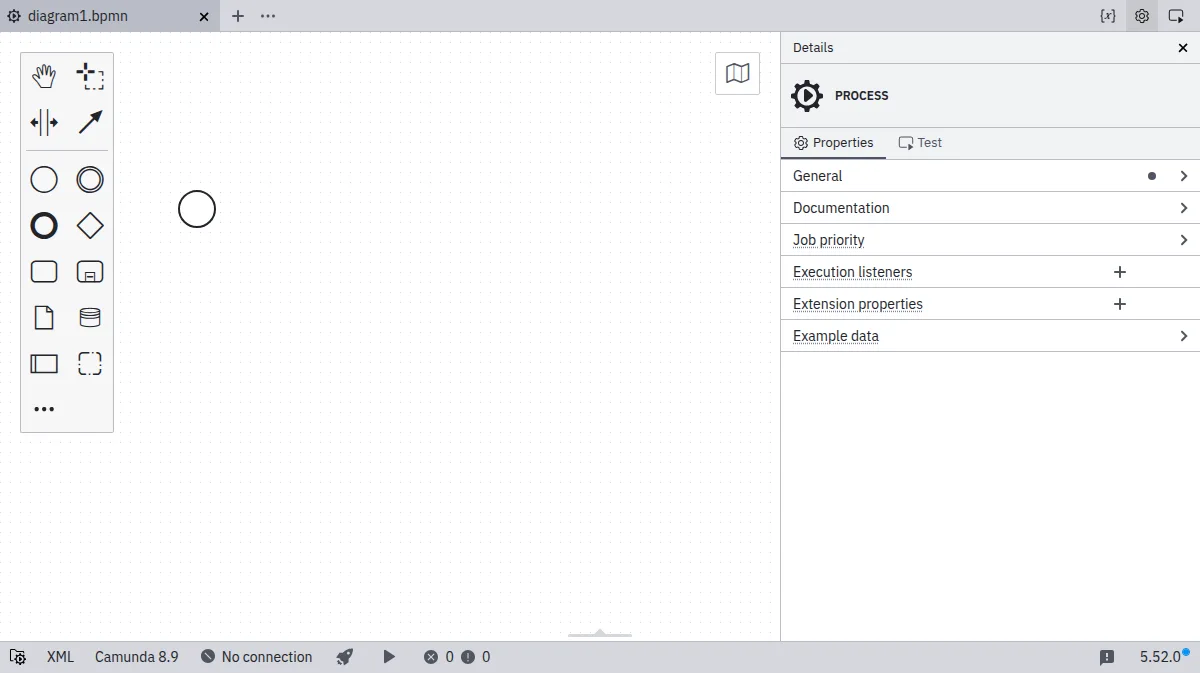Create a data object reference
The height and width of the screenshot is (673, 1200).
[x=44, y=318]
